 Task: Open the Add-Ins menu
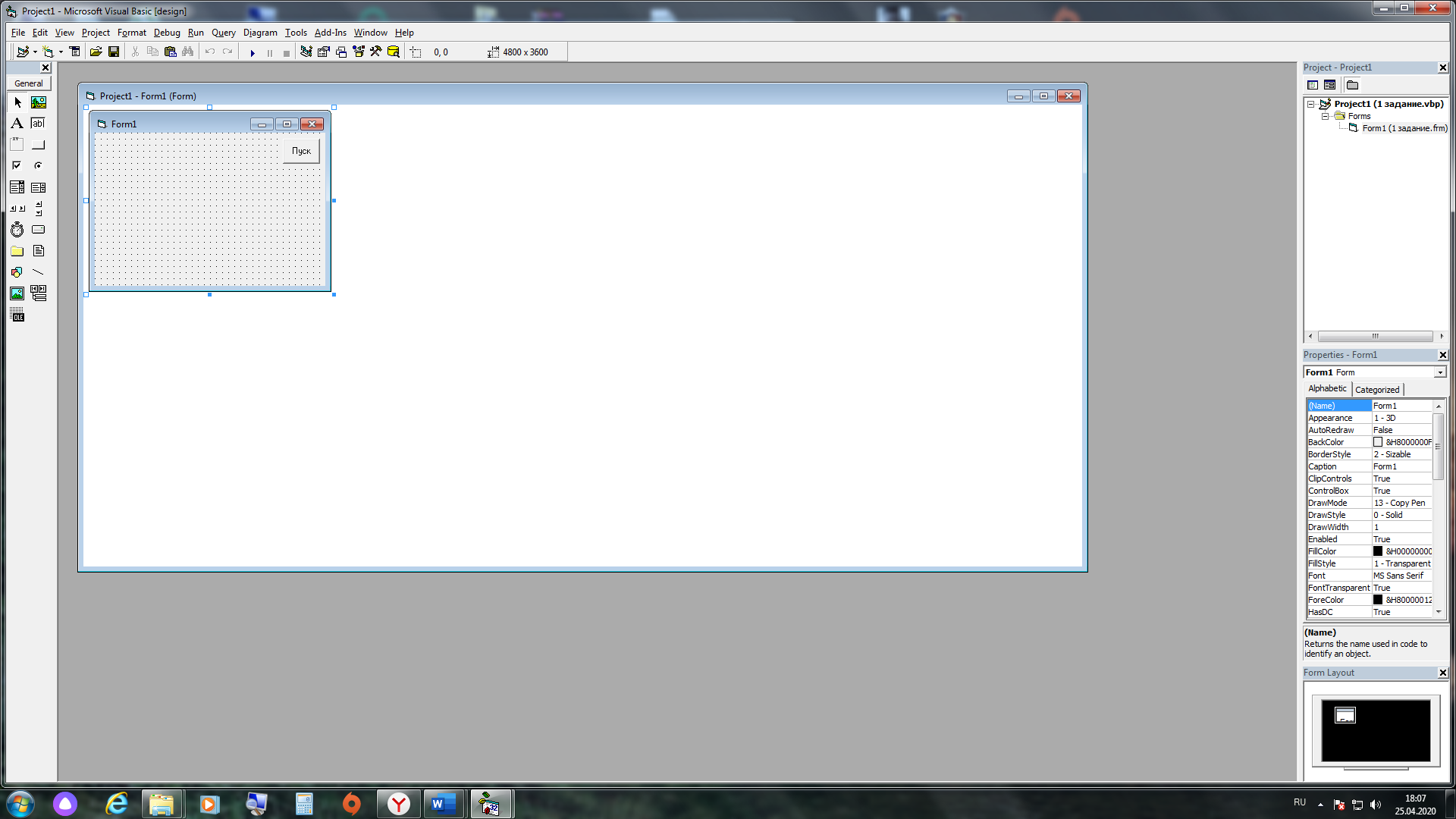(330, 33)
